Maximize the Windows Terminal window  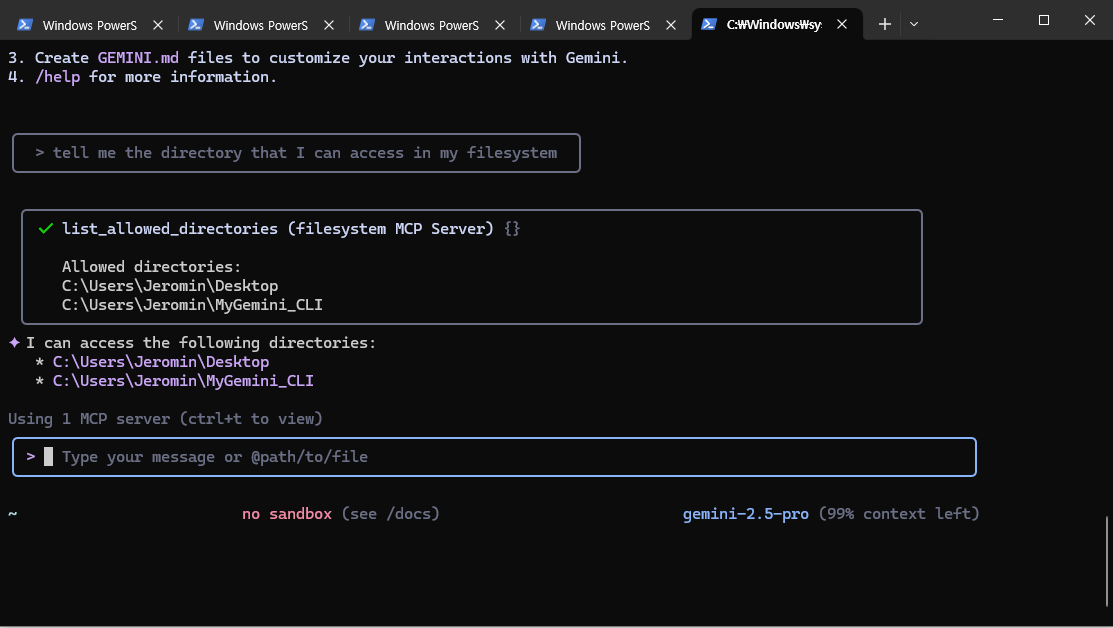[x=1043, y=20]
